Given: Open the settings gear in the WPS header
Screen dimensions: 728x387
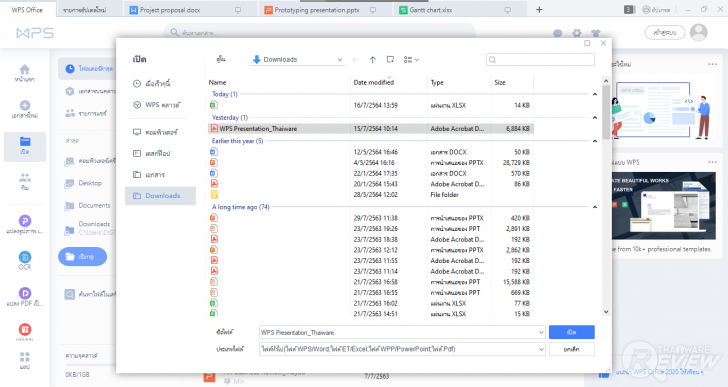Looking at the screenshot, I should pyautogui.click(x=577, y=33).
